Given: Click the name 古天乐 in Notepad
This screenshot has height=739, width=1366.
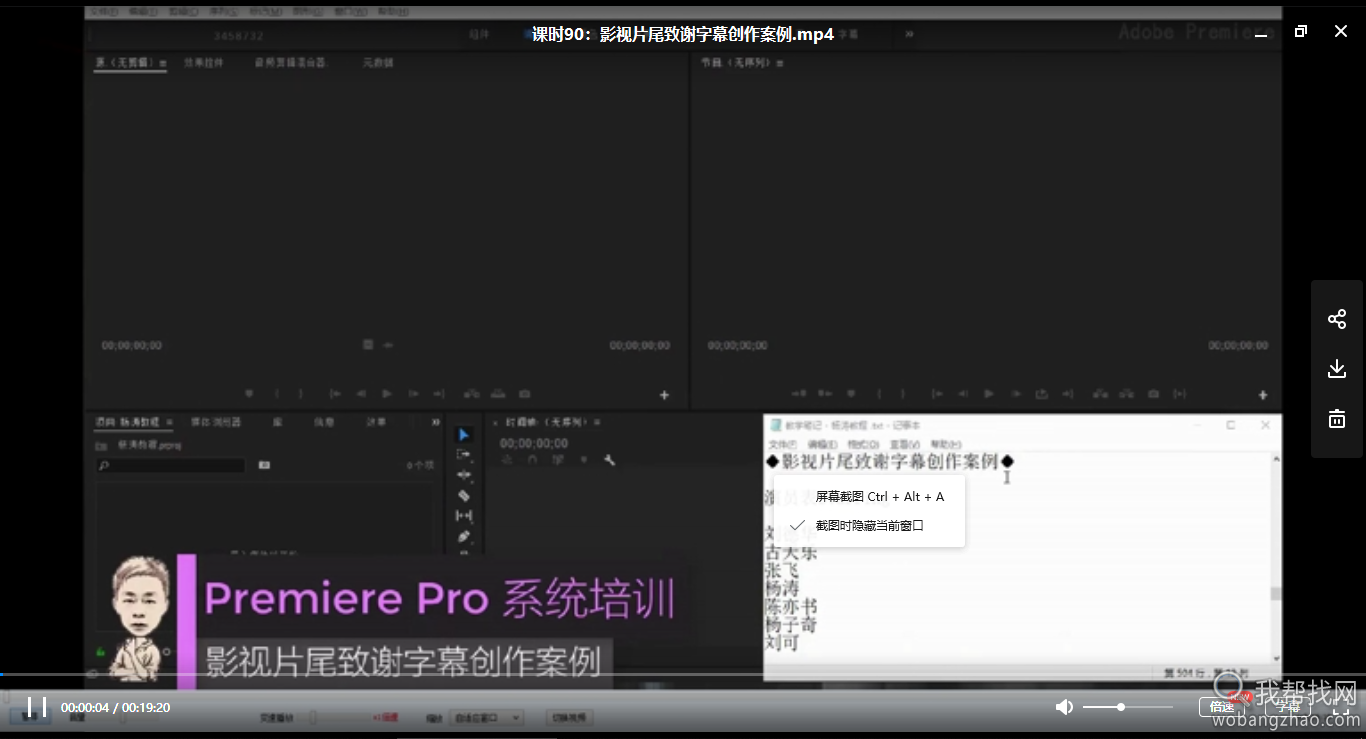Looking at the screenshot, I should pos(791,552).
